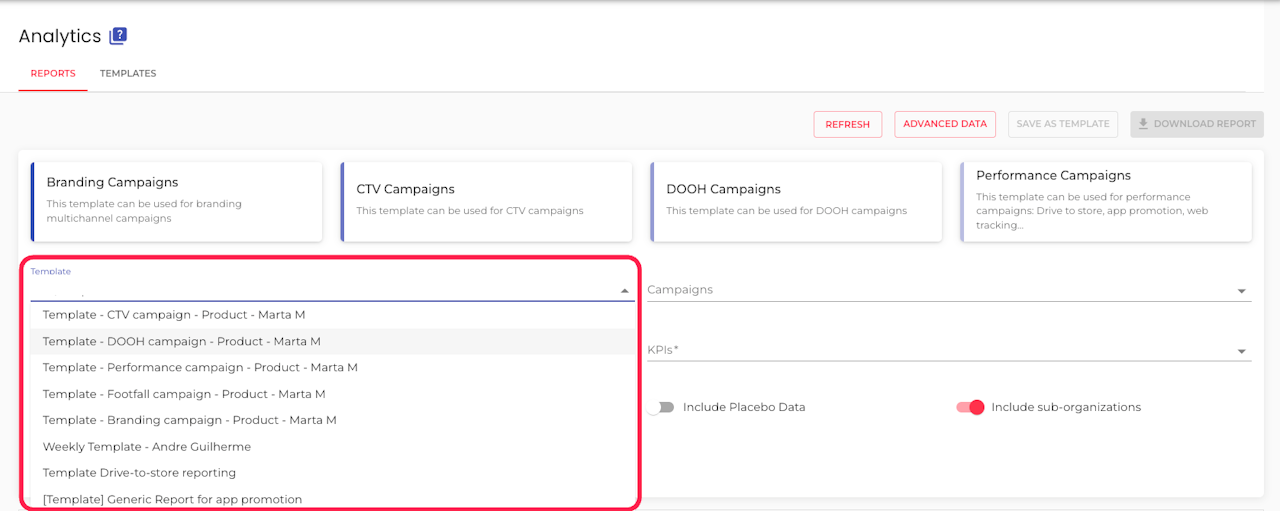Collapse the Template dropdown arrow

[x=625, y=291]
